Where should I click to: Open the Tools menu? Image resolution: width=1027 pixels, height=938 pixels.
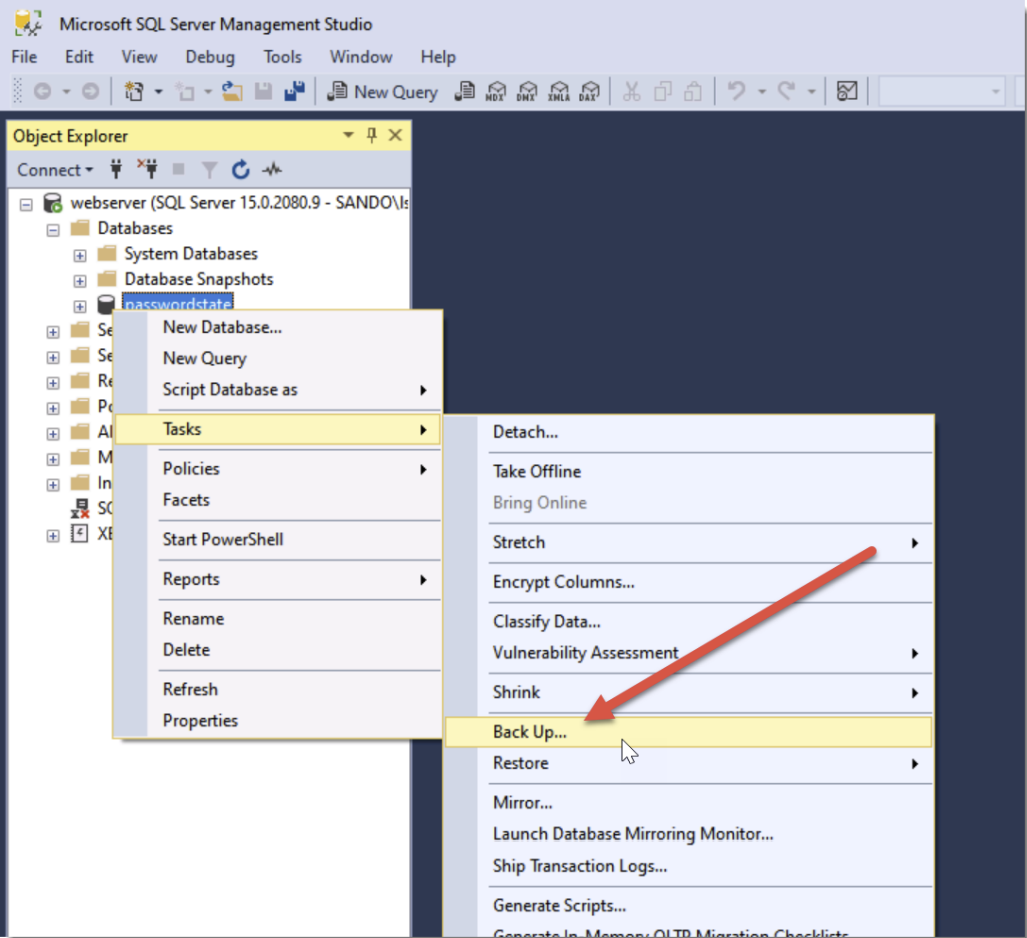282,57
